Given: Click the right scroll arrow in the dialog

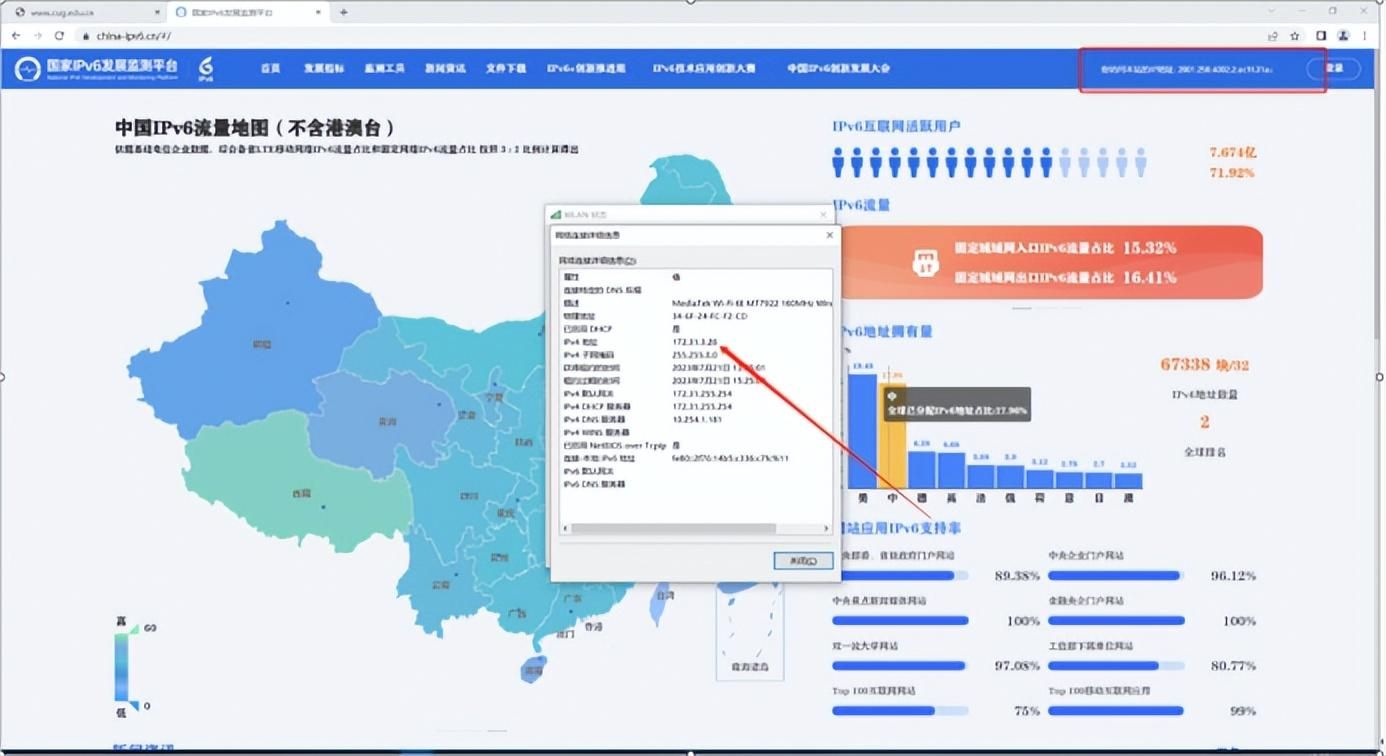Looking at the screenshot, I should tap(826, 528).
